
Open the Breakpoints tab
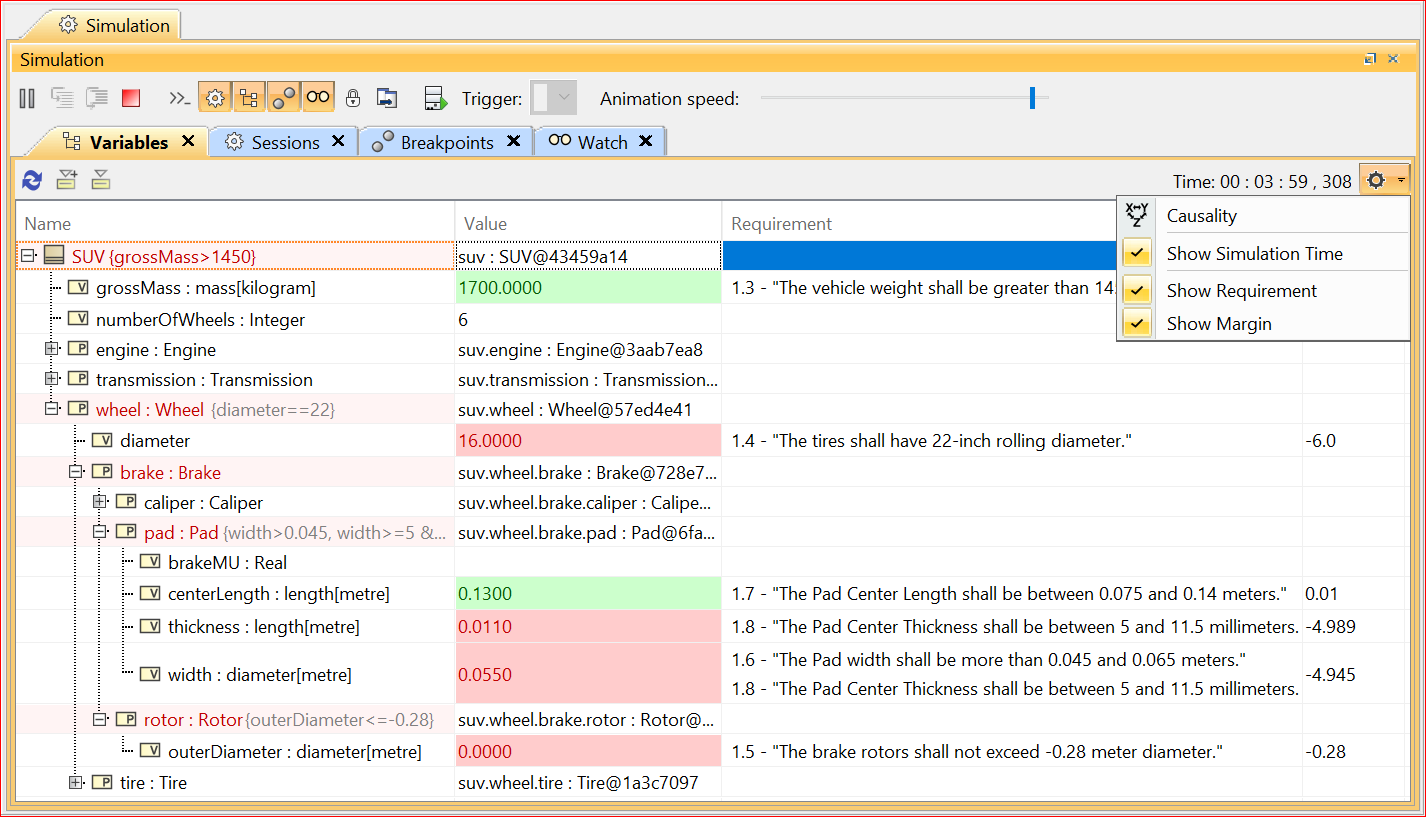[446, 142]
